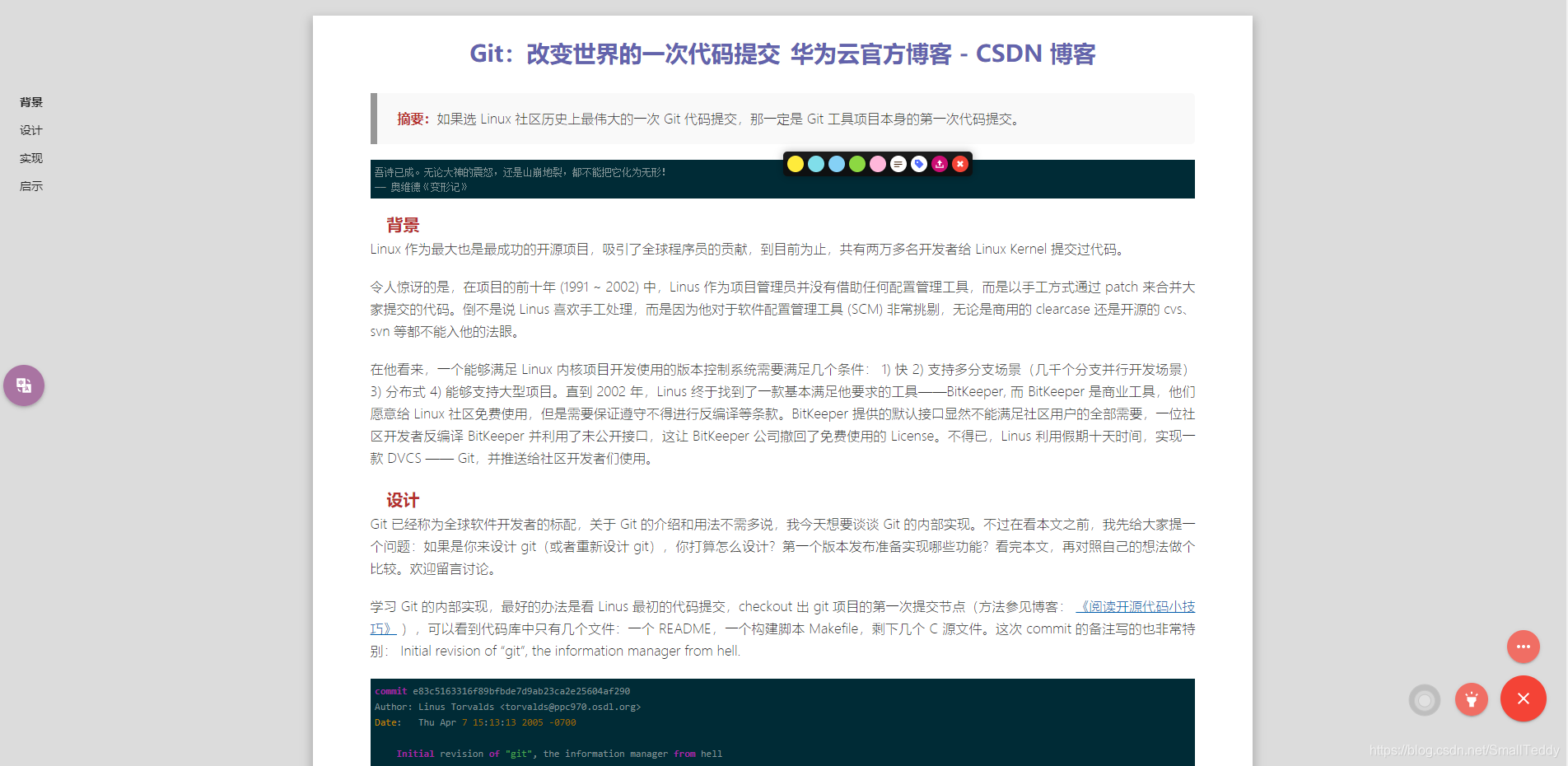Click the quote line 吾诗已成

pyautogui.click(x=520, y=172)
